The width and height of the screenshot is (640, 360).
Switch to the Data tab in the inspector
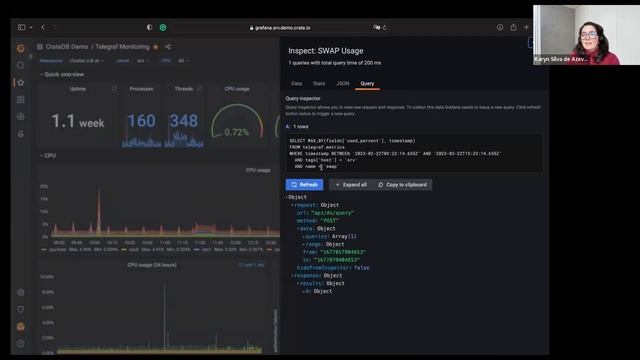tap(296, 83)
